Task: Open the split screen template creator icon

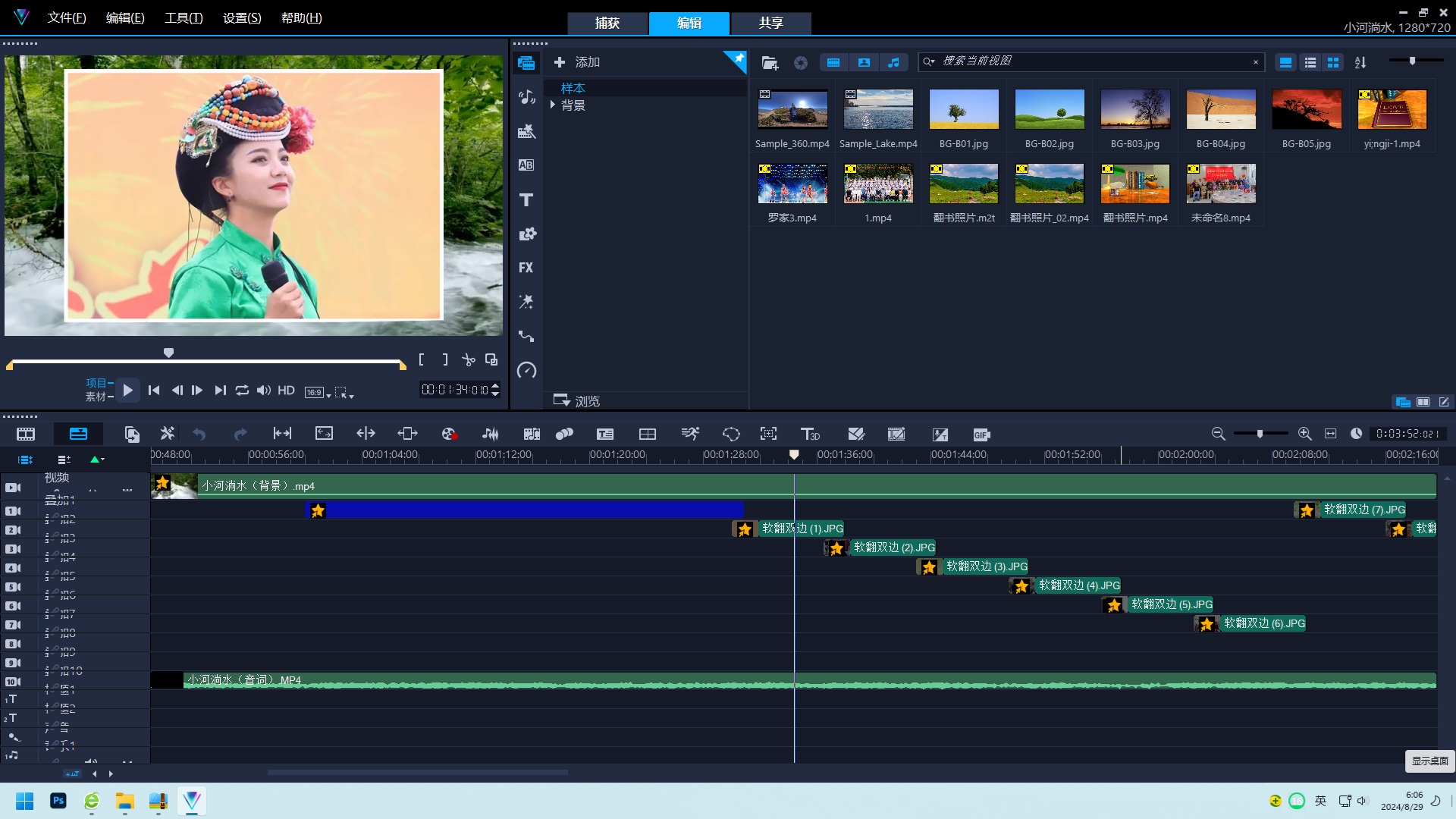Action: (648, 434)
